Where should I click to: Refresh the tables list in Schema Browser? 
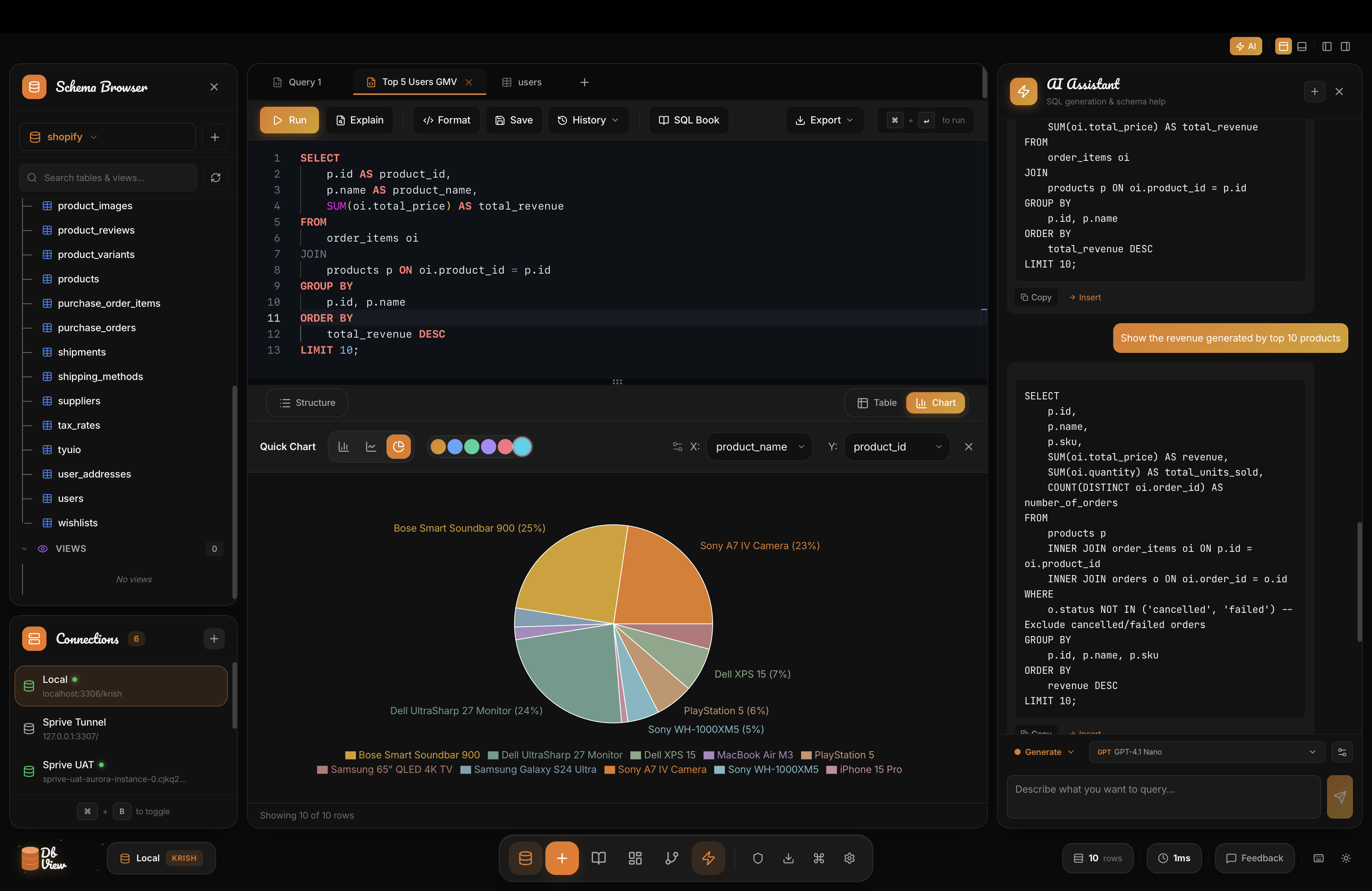coord(215,178)
